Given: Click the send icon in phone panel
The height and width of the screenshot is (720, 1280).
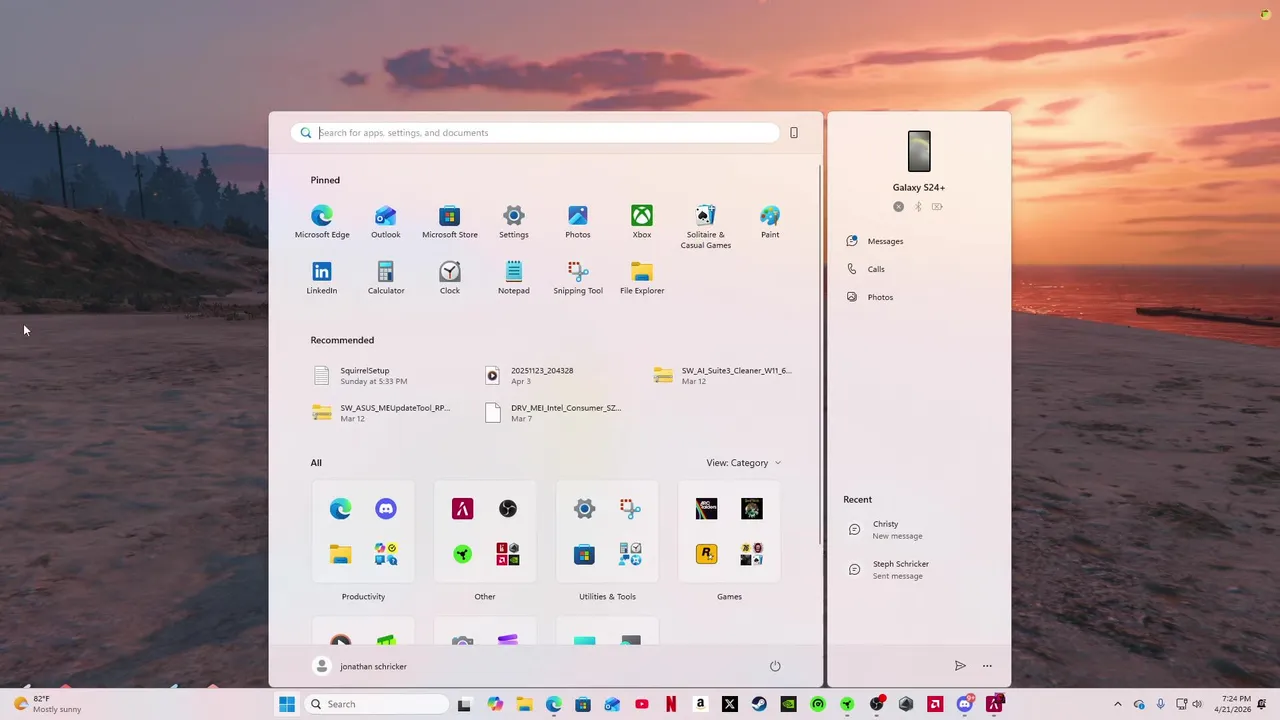Looking at the screenshot, I should click(960, 666).
